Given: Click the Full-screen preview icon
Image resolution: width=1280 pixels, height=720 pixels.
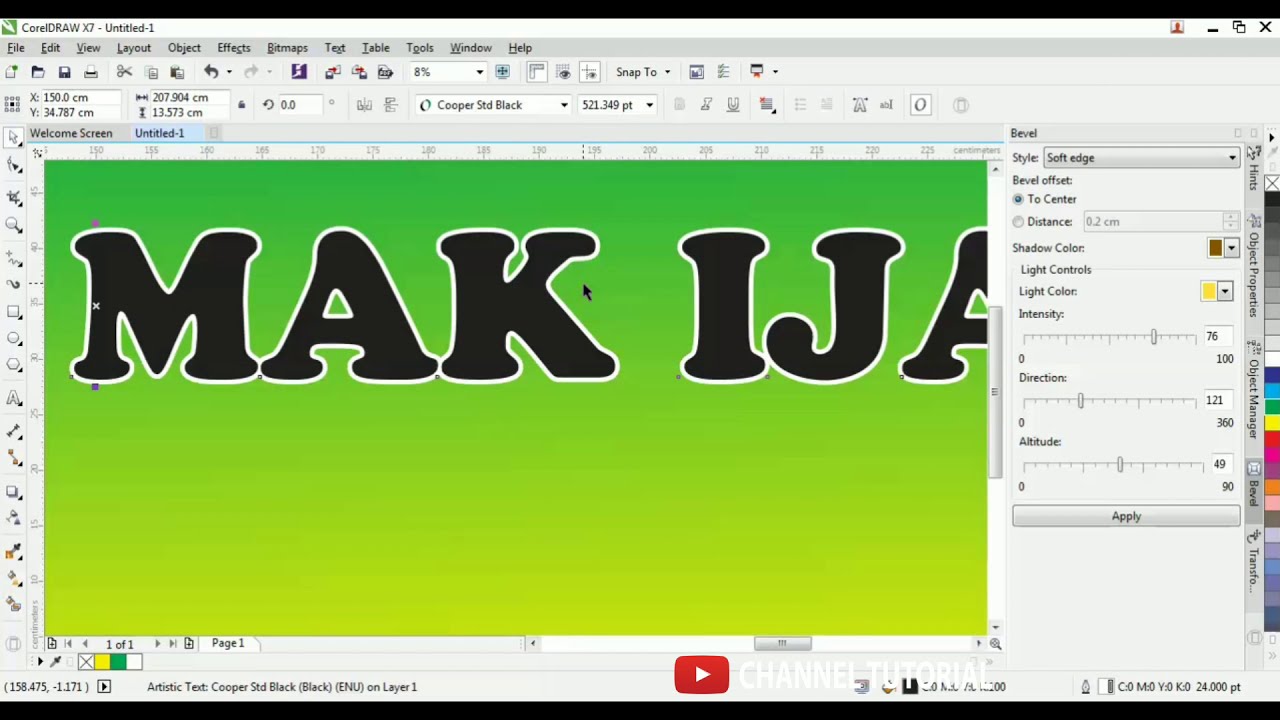Looking at the screenshot, I should pos(503,72).
